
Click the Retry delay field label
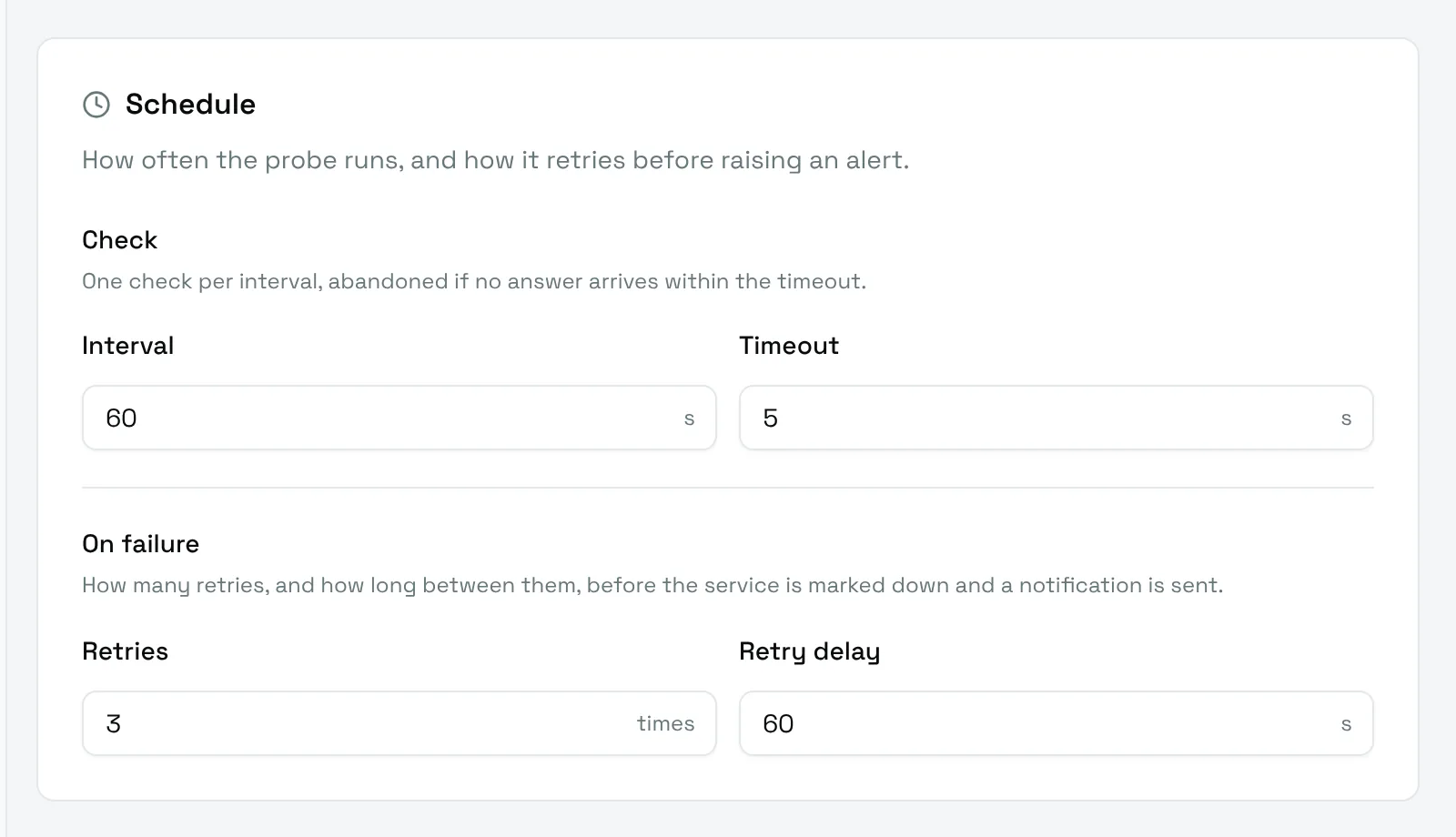[x=809, y=651]
